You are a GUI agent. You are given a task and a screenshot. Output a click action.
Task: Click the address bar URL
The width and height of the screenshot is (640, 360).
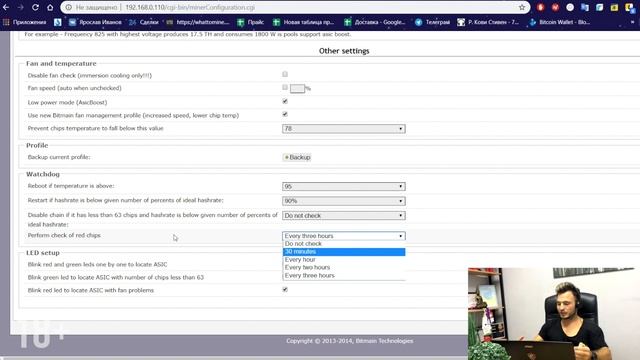pos(190,7)
